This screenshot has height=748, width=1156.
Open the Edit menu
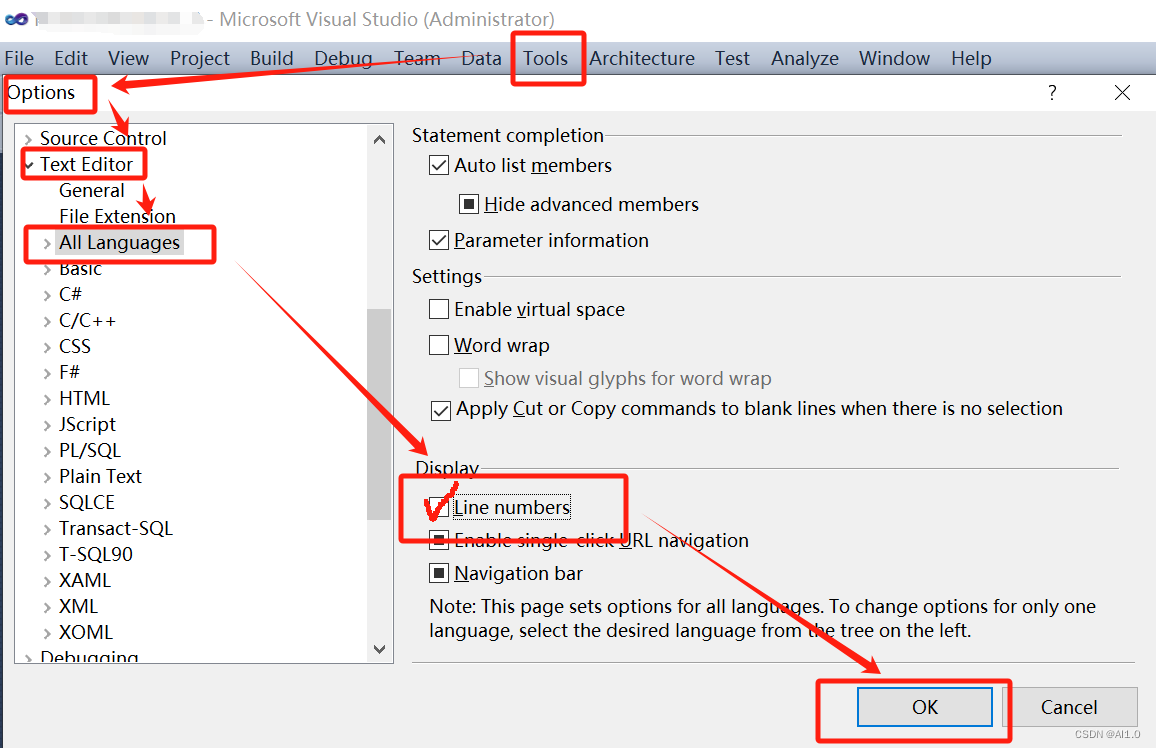[x=71, y=58]
